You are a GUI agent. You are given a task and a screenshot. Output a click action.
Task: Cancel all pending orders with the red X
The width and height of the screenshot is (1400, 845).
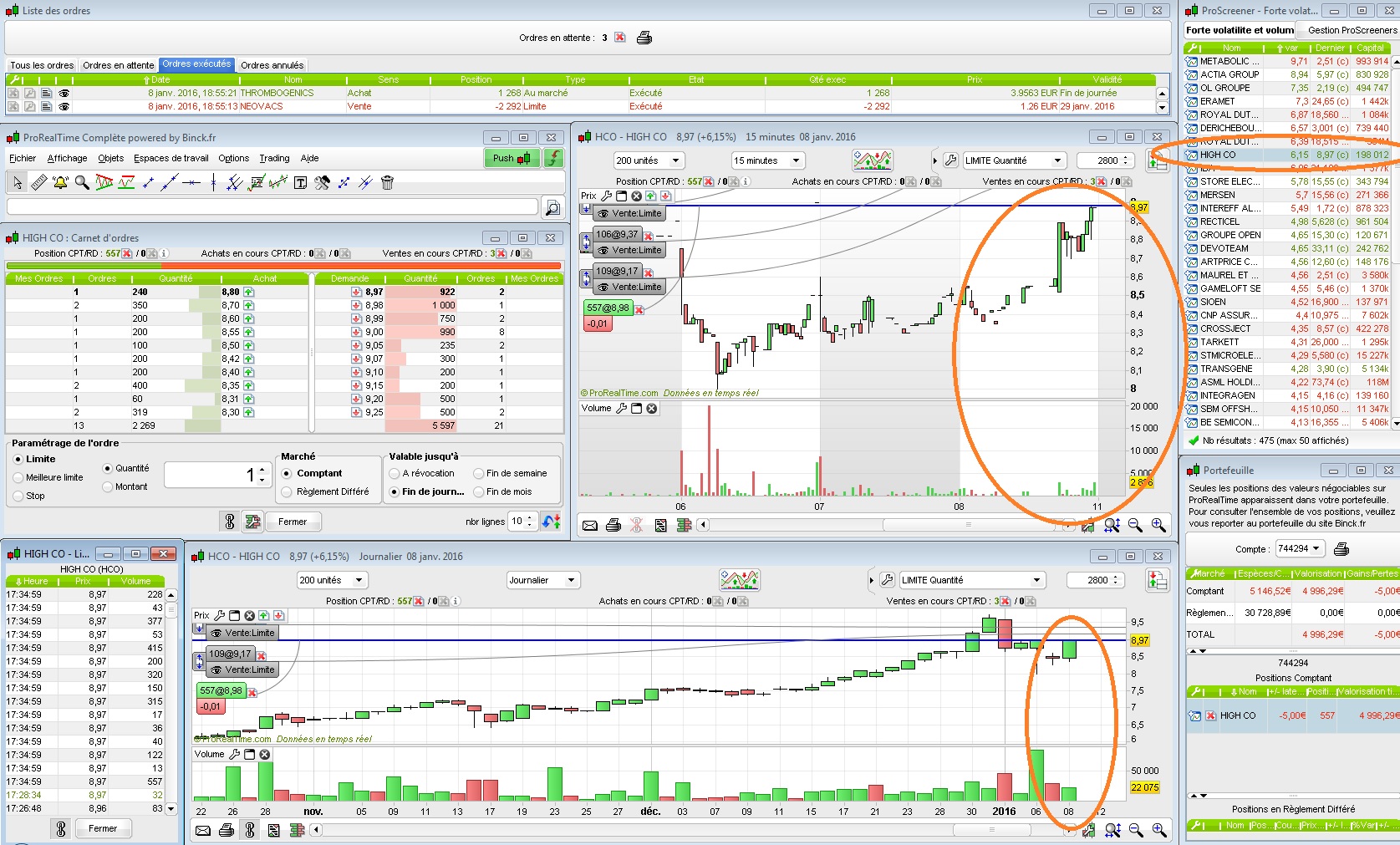tap(619, 38)
